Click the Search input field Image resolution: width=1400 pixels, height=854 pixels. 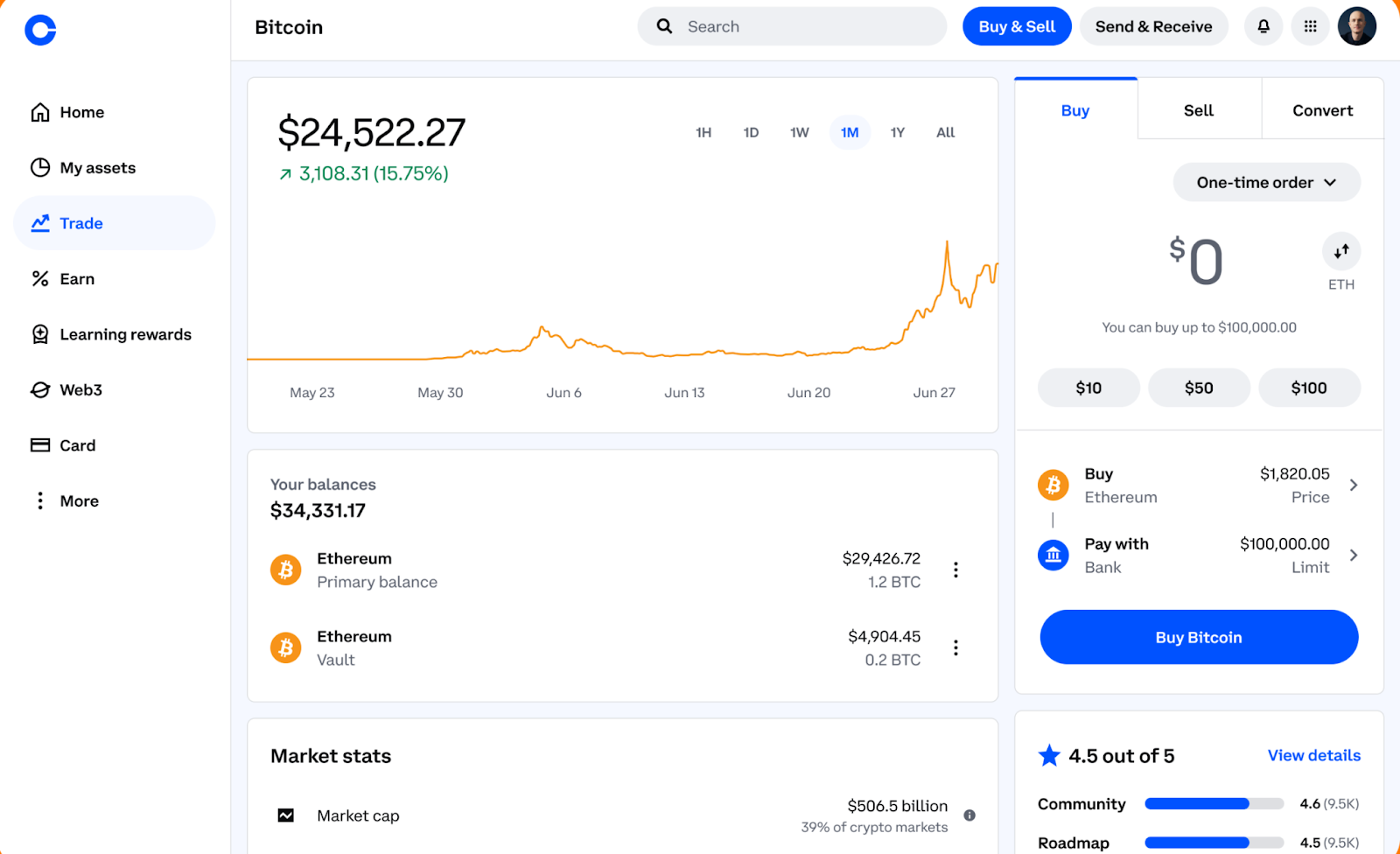coord(792,26)
